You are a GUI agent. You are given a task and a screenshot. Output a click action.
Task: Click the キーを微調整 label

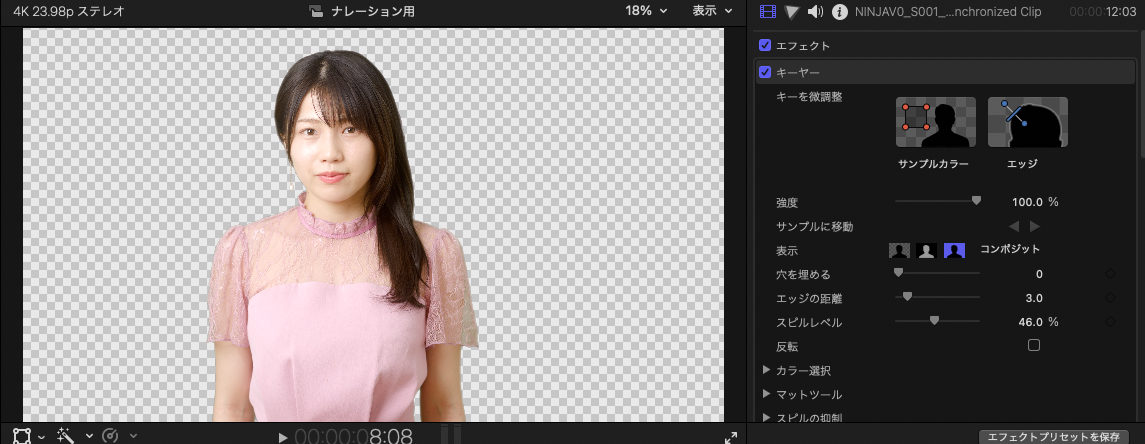pos(809,96)
